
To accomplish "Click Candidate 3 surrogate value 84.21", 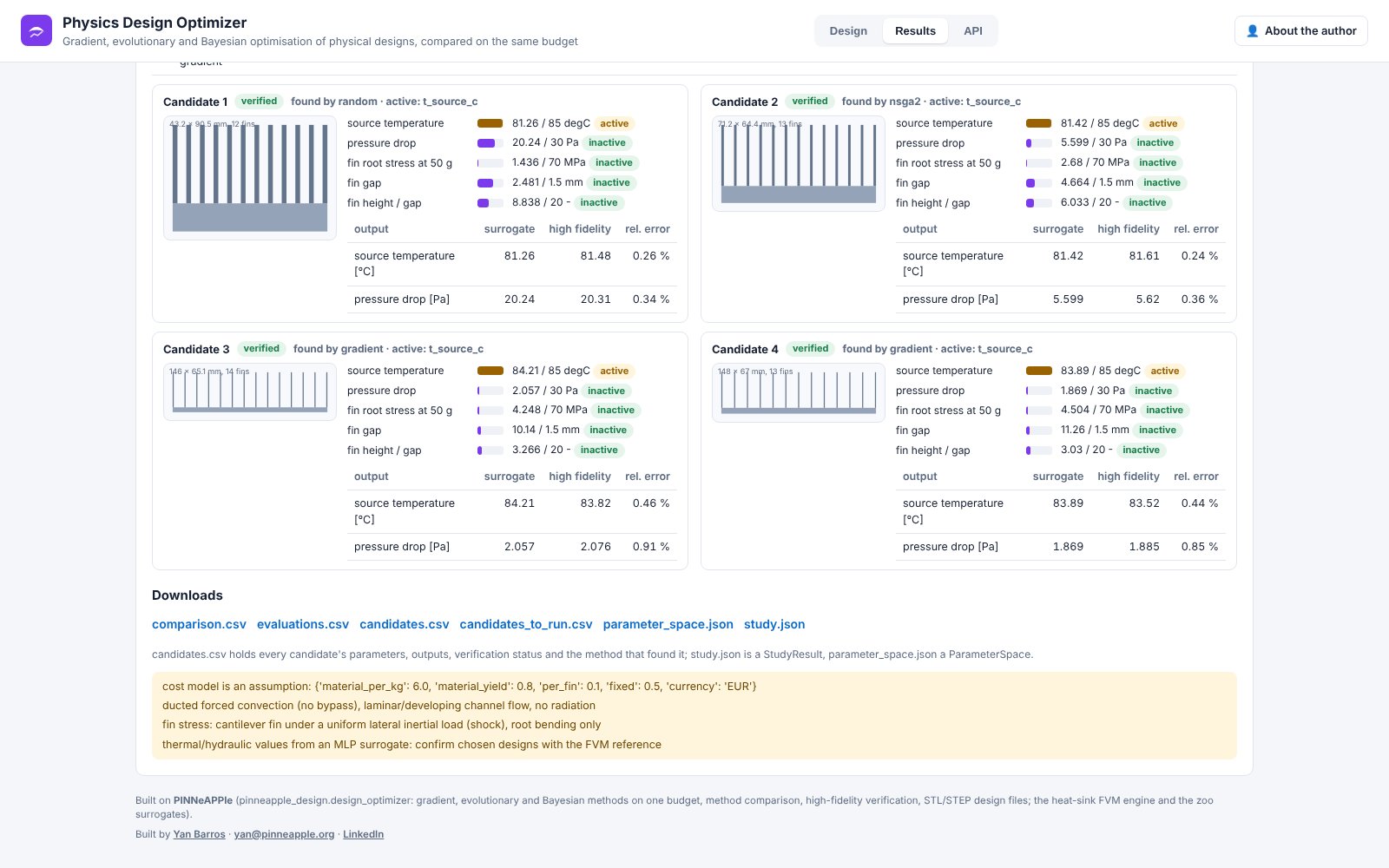I will [x=519, y=503].
